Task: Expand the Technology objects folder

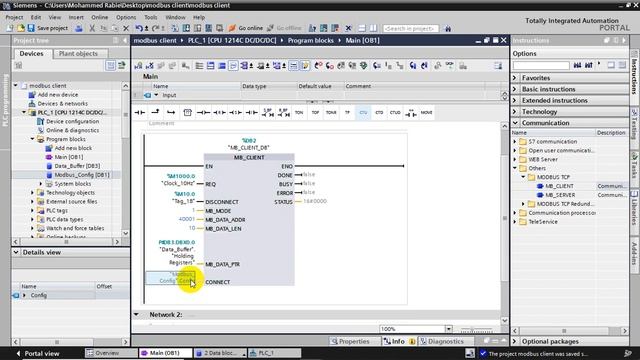Action: click(x=32, y=193)
